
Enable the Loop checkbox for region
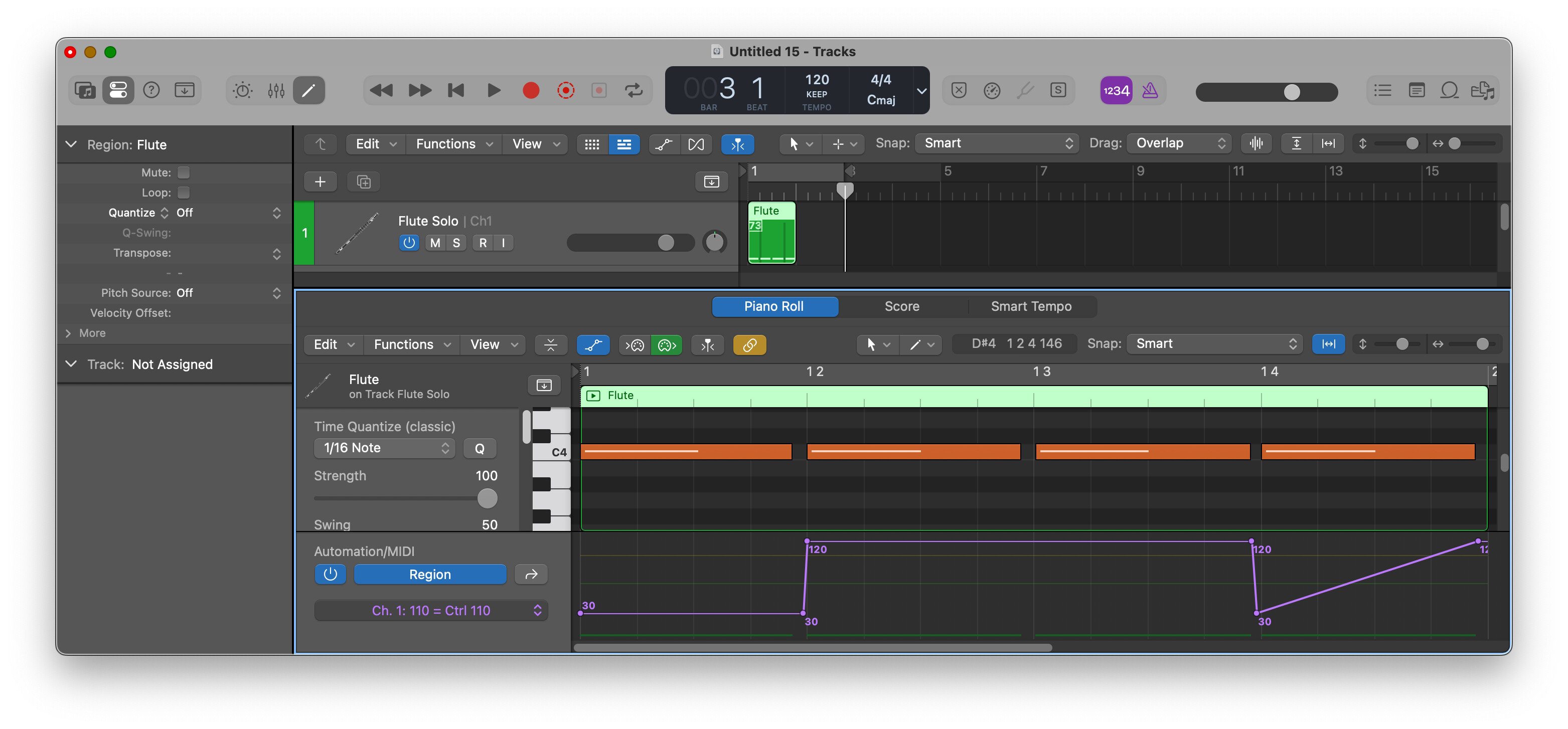[183, 193]
